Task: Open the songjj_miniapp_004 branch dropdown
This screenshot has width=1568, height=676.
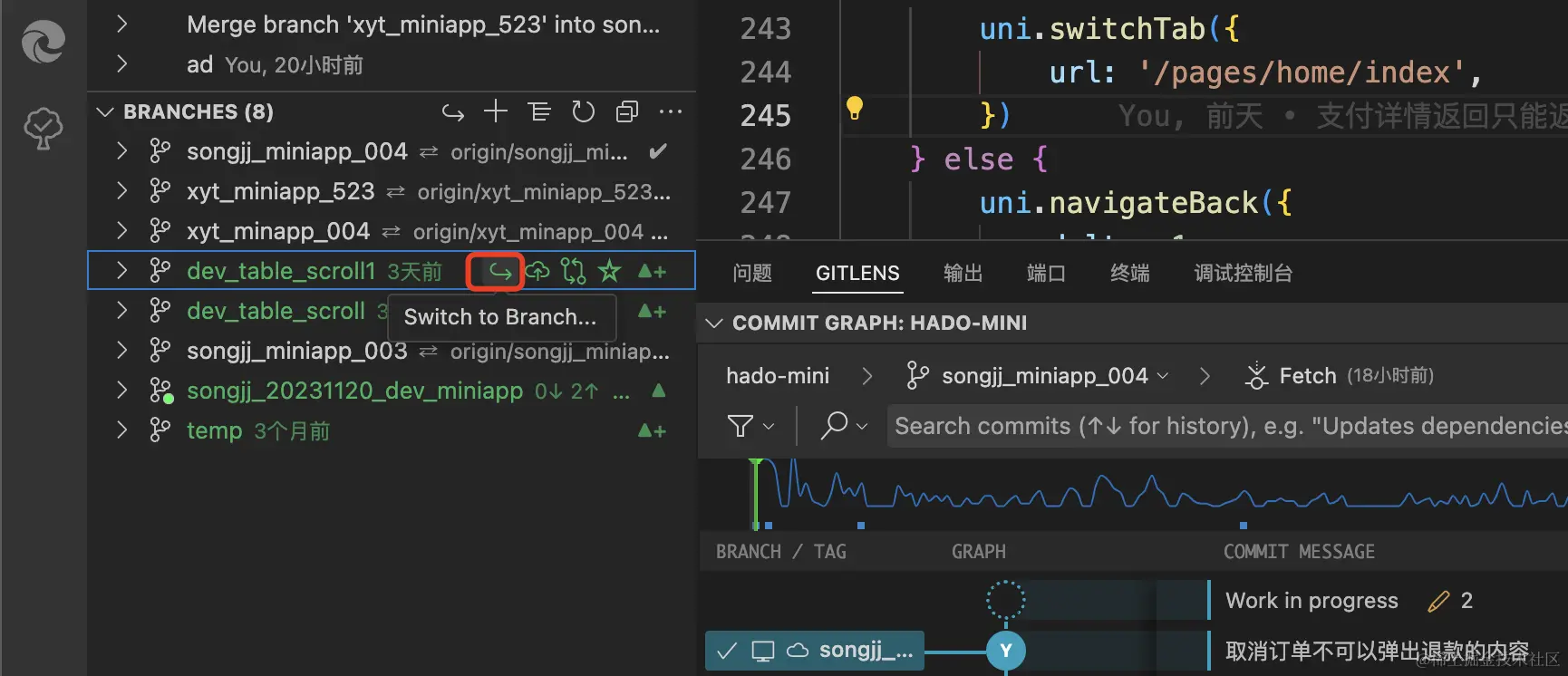Action: tap(1038, 375)
